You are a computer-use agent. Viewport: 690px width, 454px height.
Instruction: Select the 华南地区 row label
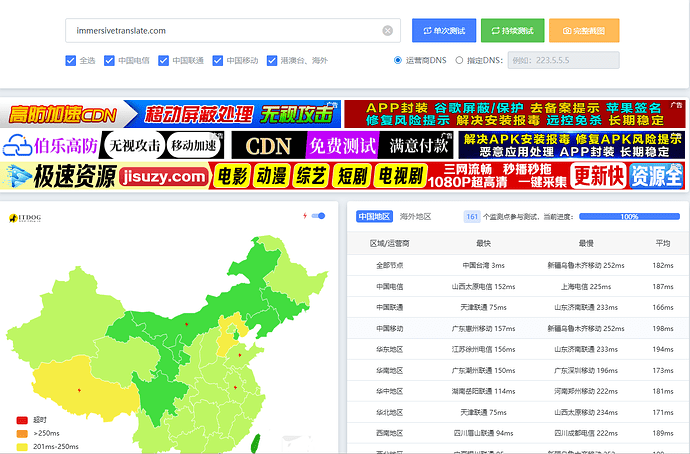click(x=389, y=370)
